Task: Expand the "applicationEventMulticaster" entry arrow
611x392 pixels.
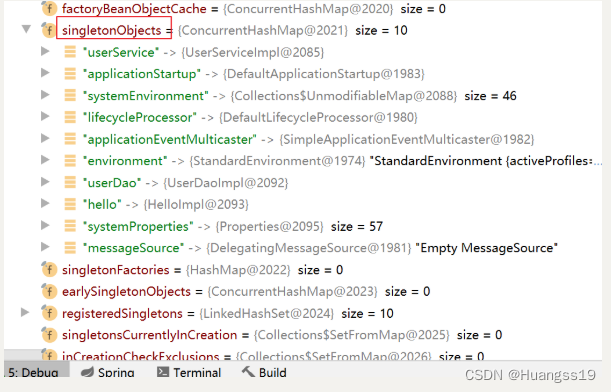Action: coord(45,138)
